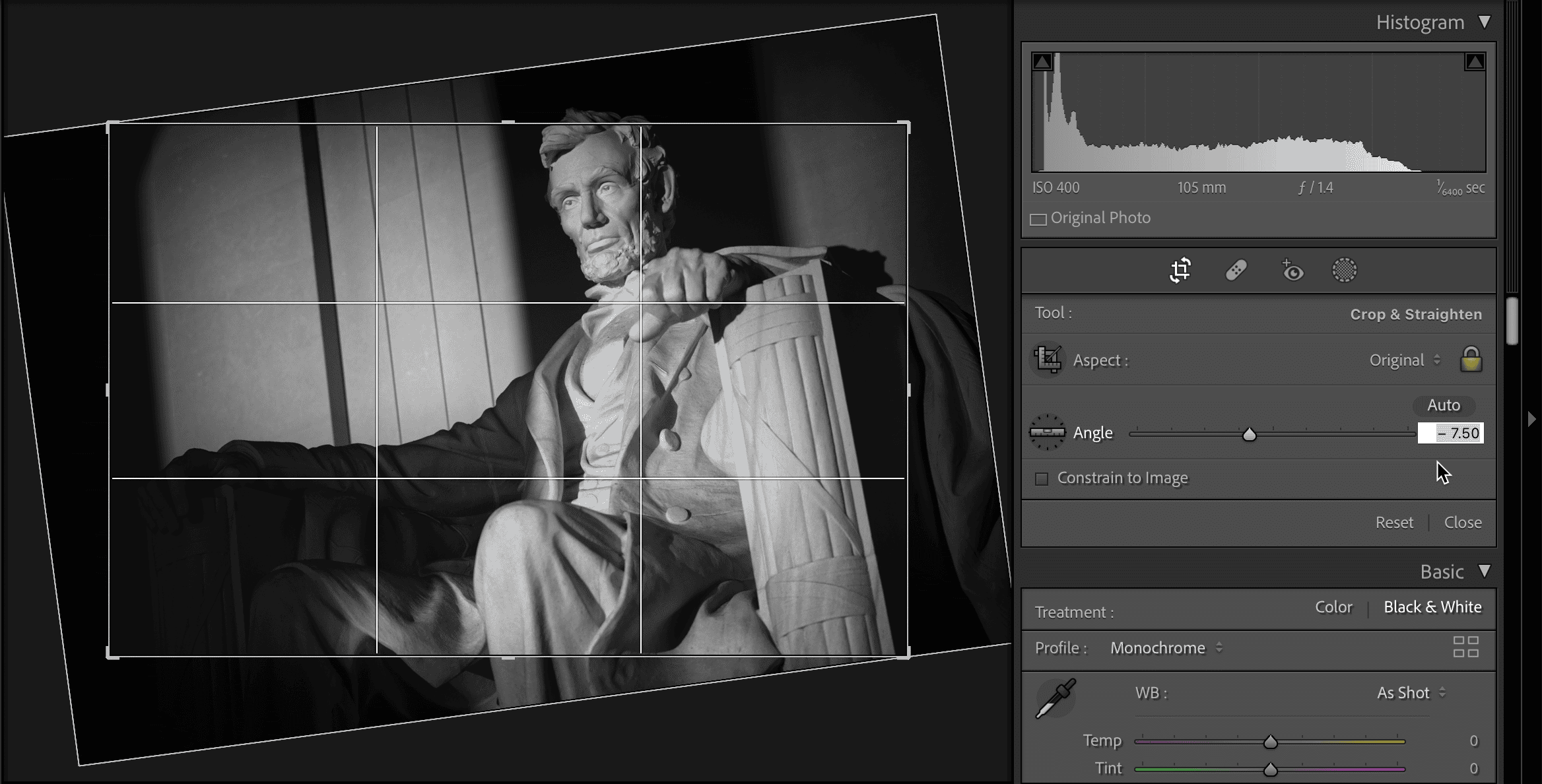Click the right edge crop handle

pos(909,390)
